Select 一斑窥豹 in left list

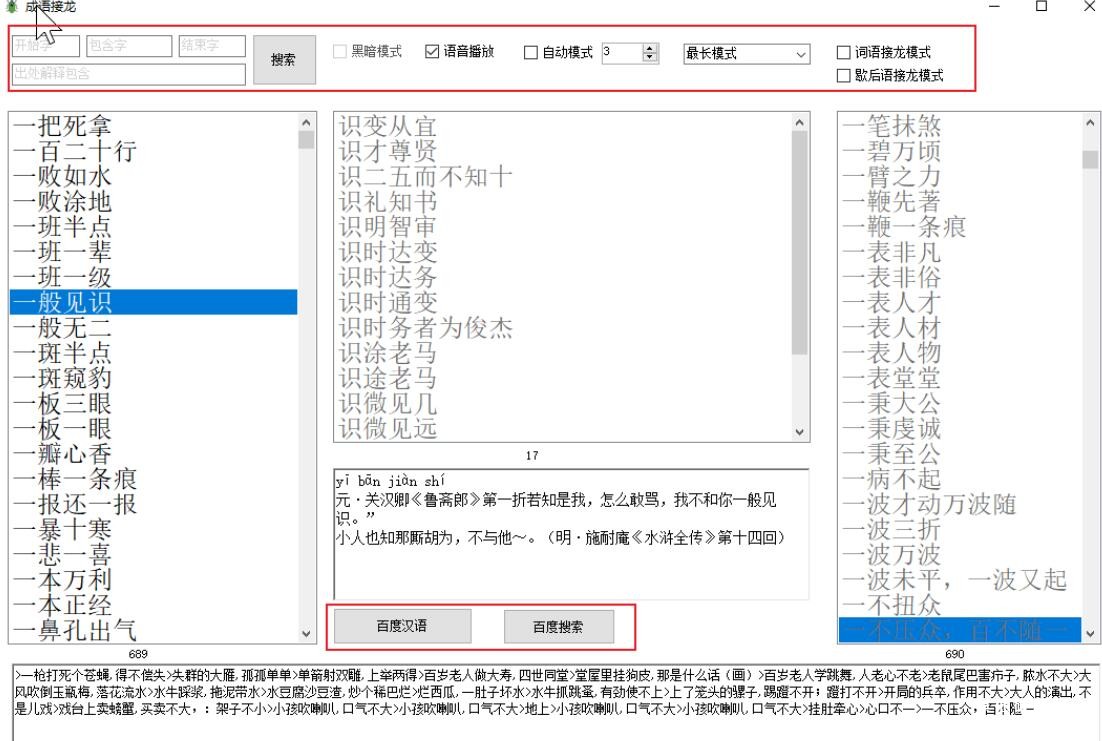click(x=153, y=378)
